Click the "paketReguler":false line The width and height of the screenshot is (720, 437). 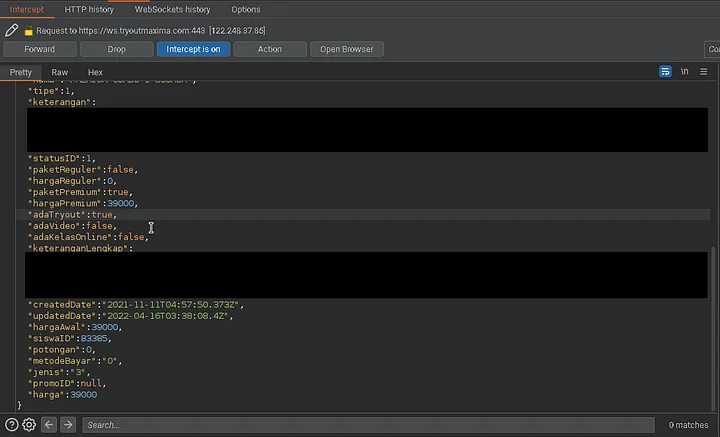(83, 169)
